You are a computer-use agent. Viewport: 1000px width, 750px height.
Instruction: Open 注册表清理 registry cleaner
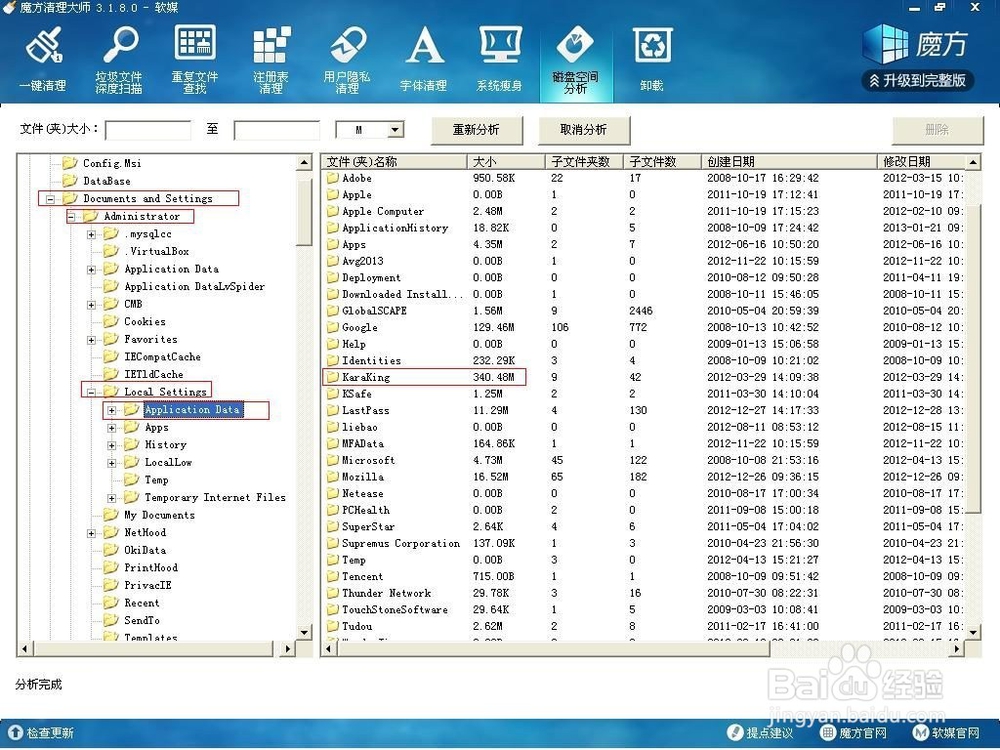(271, 59)
